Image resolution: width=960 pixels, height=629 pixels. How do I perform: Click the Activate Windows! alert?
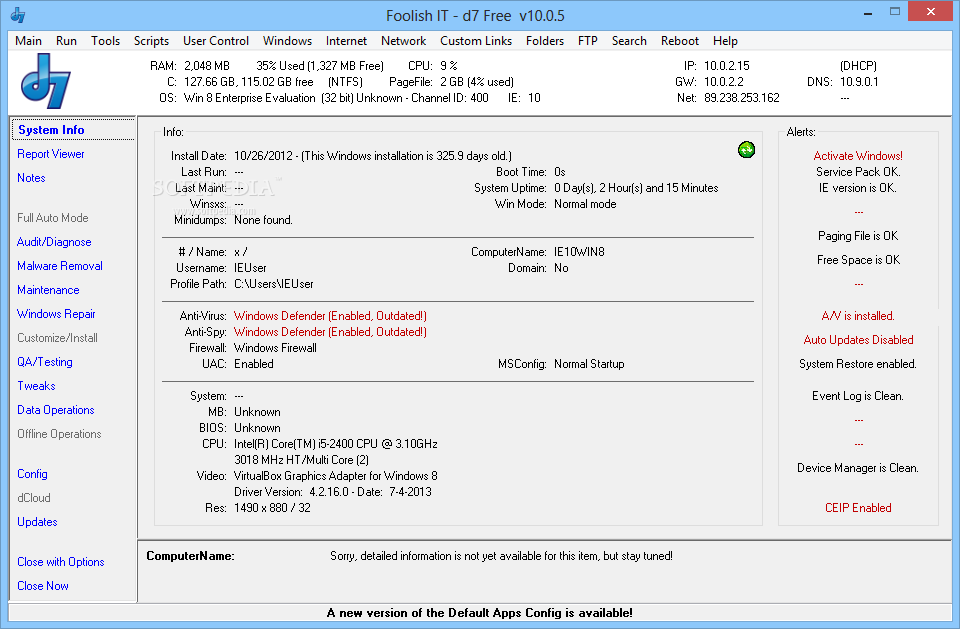pyautogui.click(x=858, y=156)
